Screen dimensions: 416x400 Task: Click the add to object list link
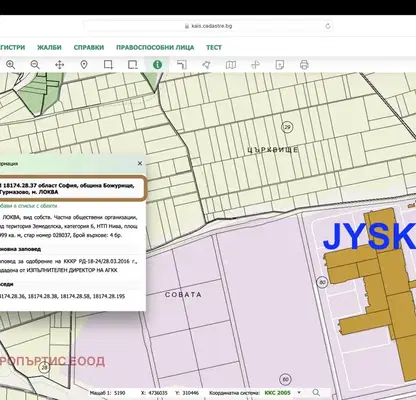[28, 206]
